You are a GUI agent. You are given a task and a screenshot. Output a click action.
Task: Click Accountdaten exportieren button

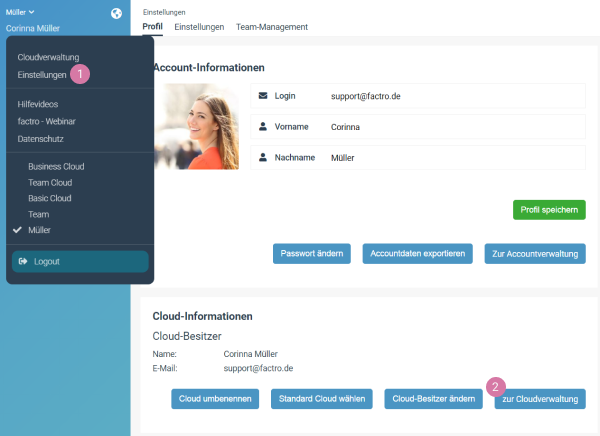point(417,254)
